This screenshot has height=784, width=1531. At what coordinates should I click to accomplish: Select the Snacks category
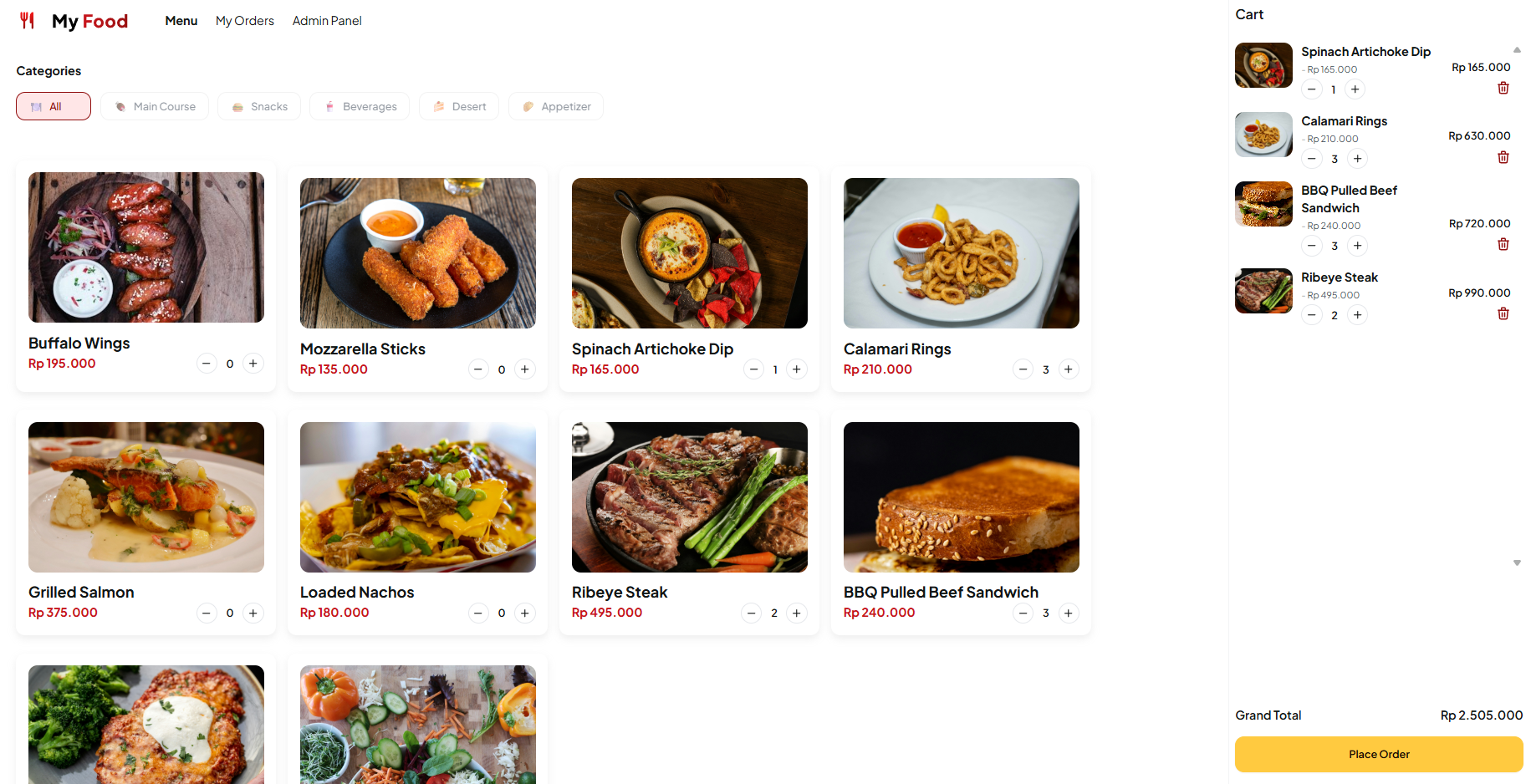[259, 106]
